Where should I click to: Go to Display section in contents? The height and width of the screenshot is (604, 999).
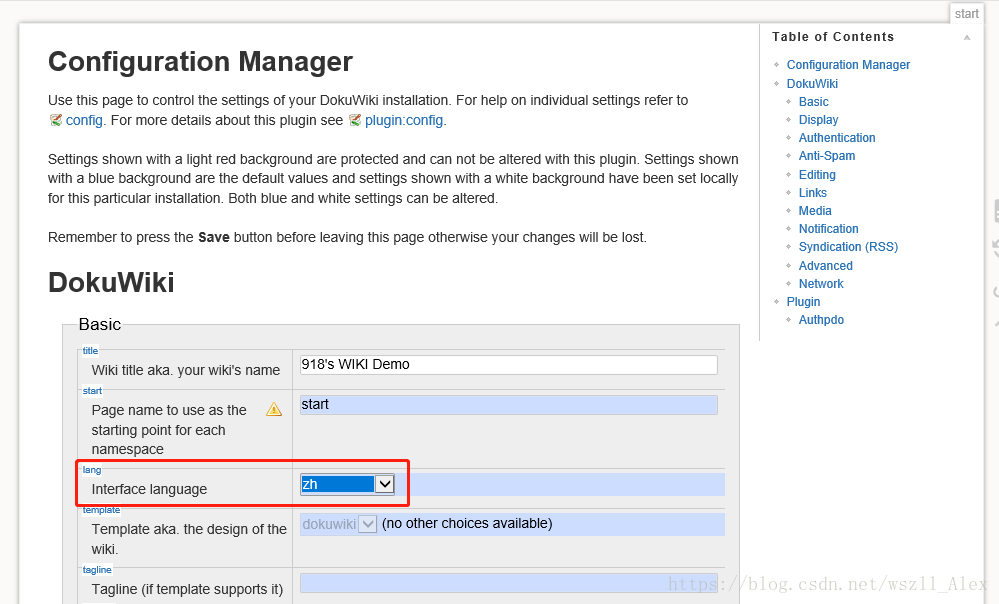[818, 120]
